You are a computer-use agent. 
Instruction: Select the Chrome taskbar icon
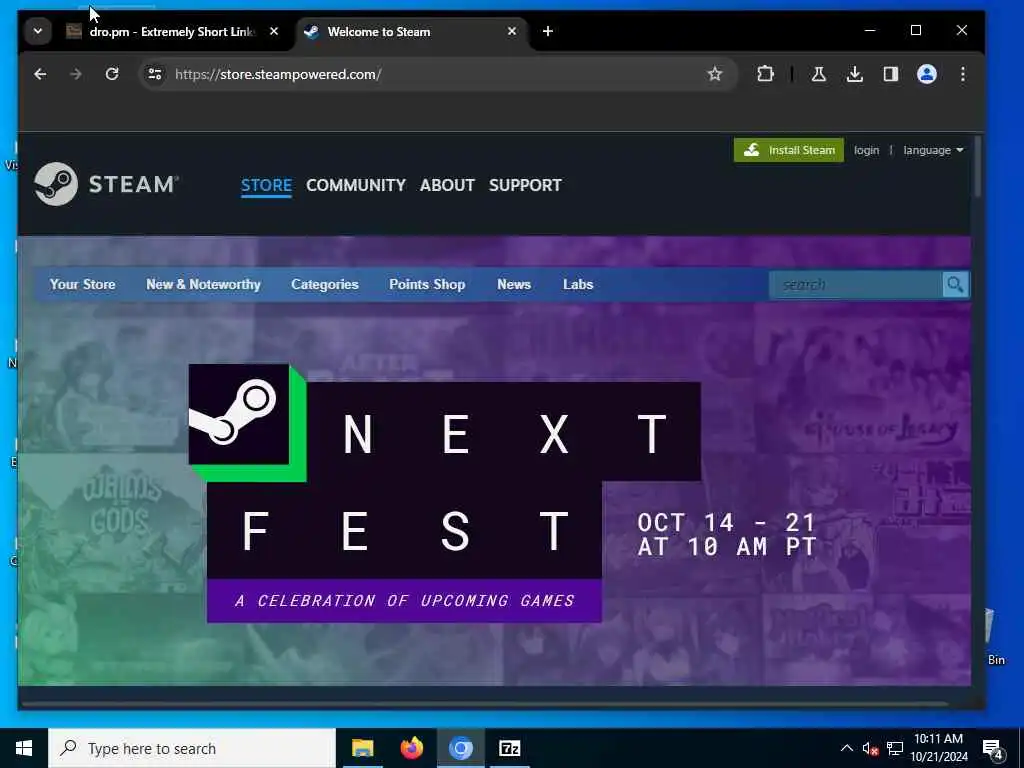pos(460,748)
